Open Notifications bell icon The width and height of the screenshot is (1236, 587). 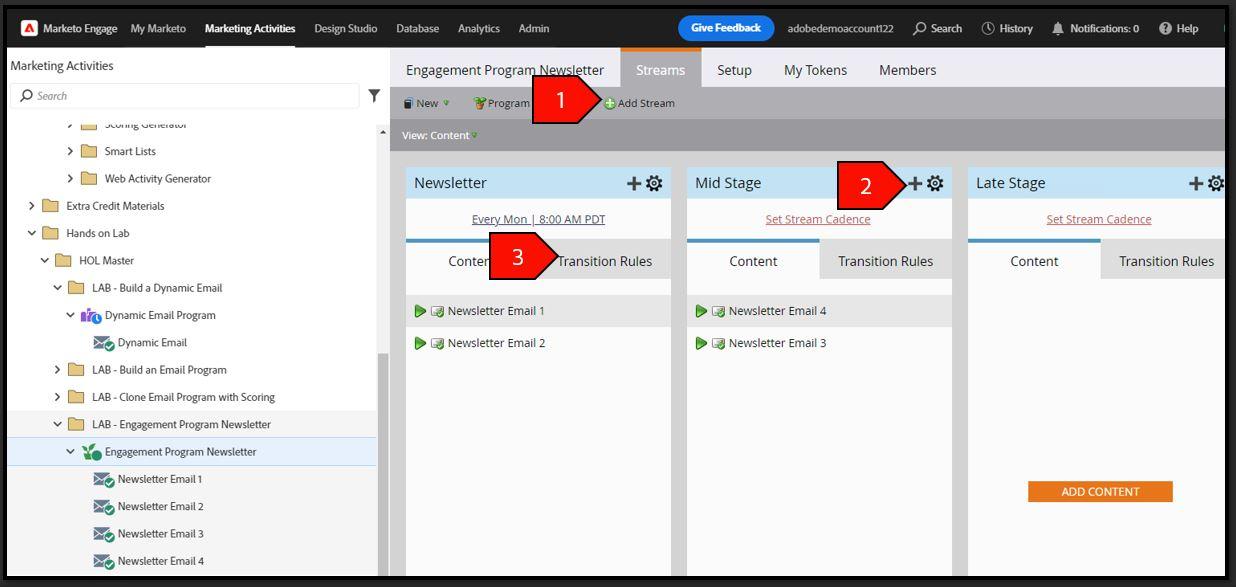[1058, 28]
